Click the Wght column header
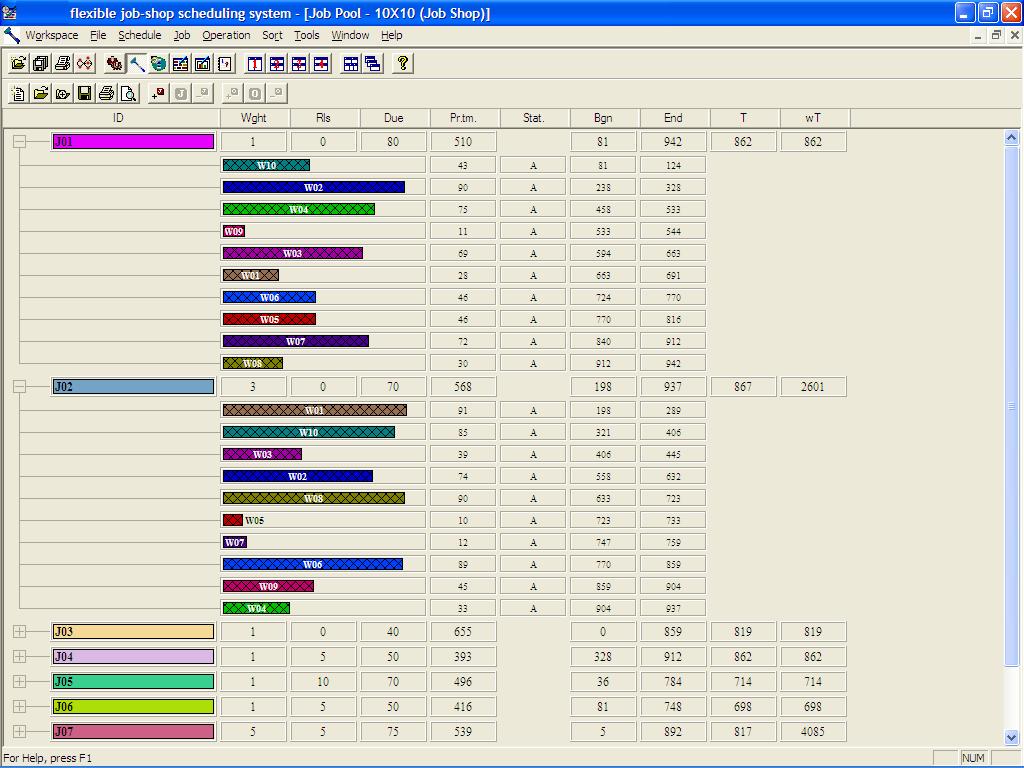This screenshot has height=768, width=1024. pyautogui.click(x=254, y=118)
